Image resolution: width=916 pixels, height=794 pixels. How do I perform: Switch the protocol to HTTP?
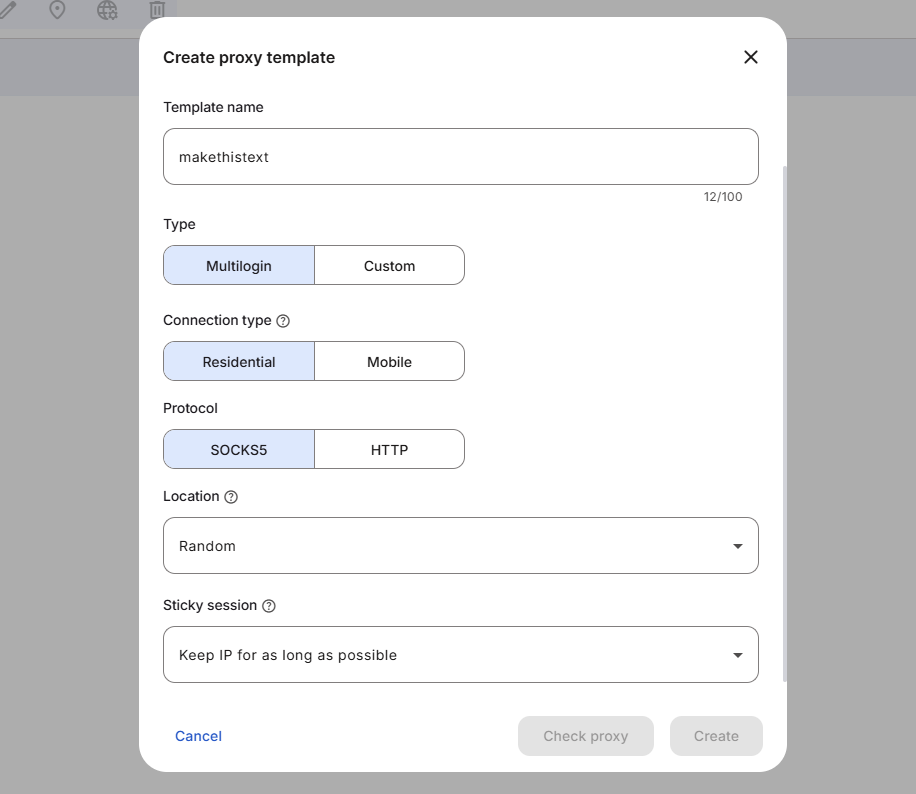tap(389, 450)
